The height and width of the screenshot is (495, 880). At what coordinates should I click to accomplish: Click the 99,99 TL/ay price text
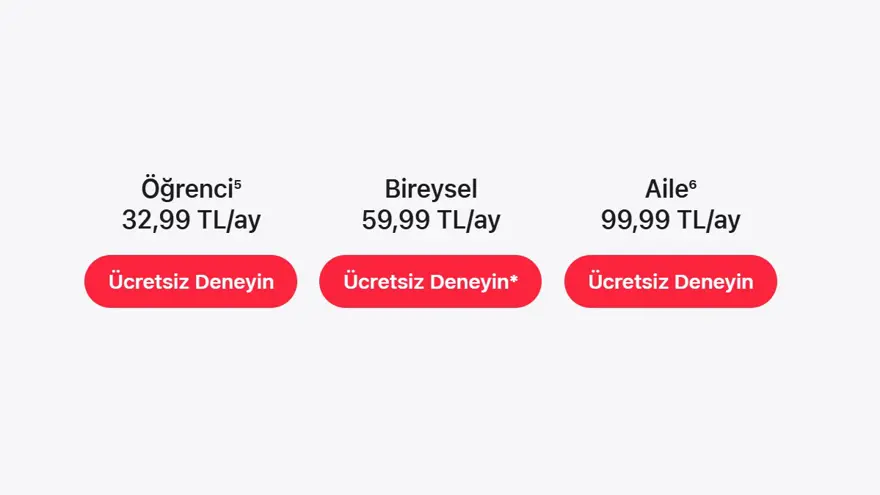(670, 220)
